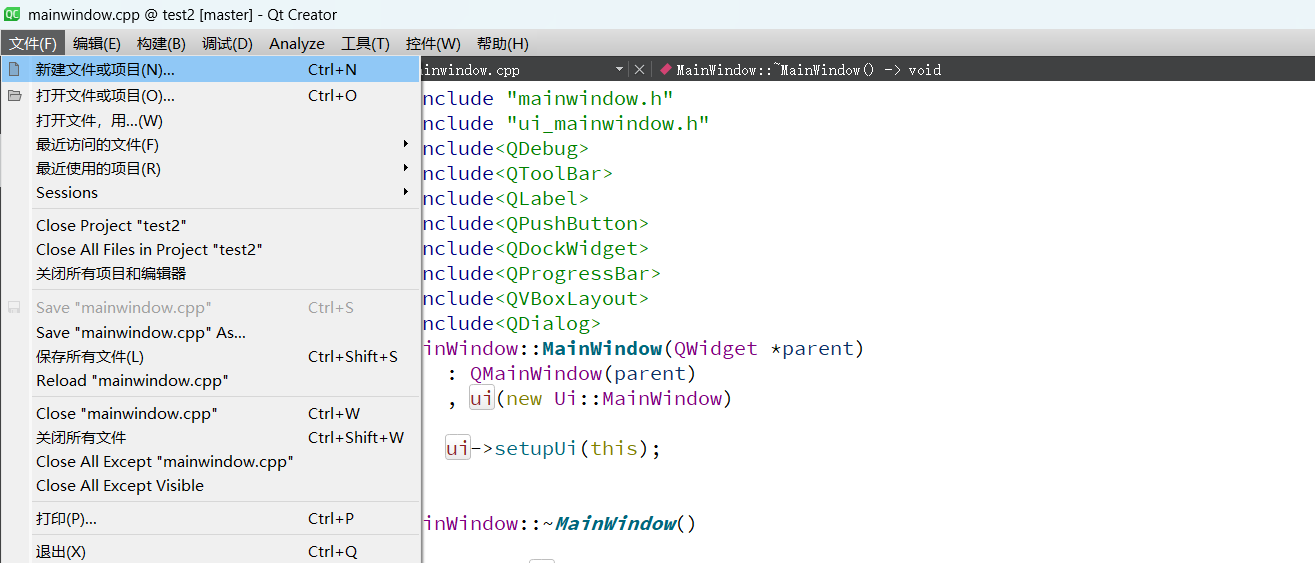Click <QLabel> in the code
This screenshot has width=1315, height=563.
[x=542, y=198]
